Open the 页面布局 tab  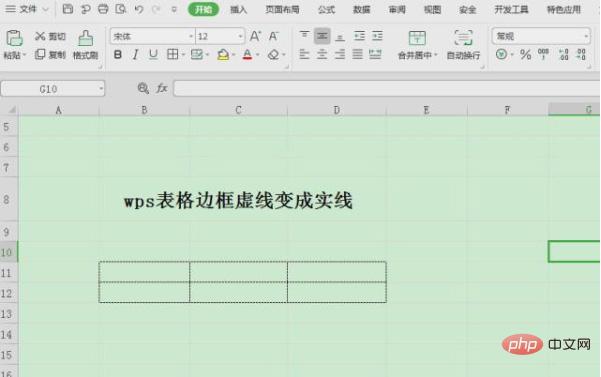coord(282,10)
